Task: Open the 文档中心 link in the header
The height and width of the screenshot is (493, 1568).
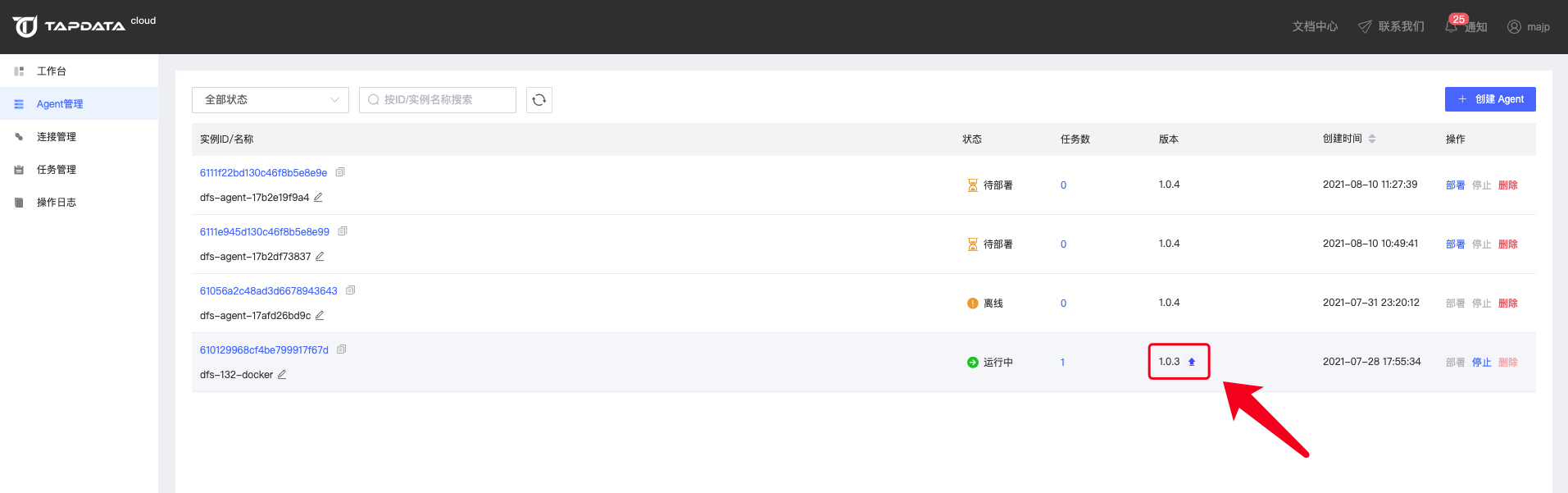Action: click(1315, 27)
